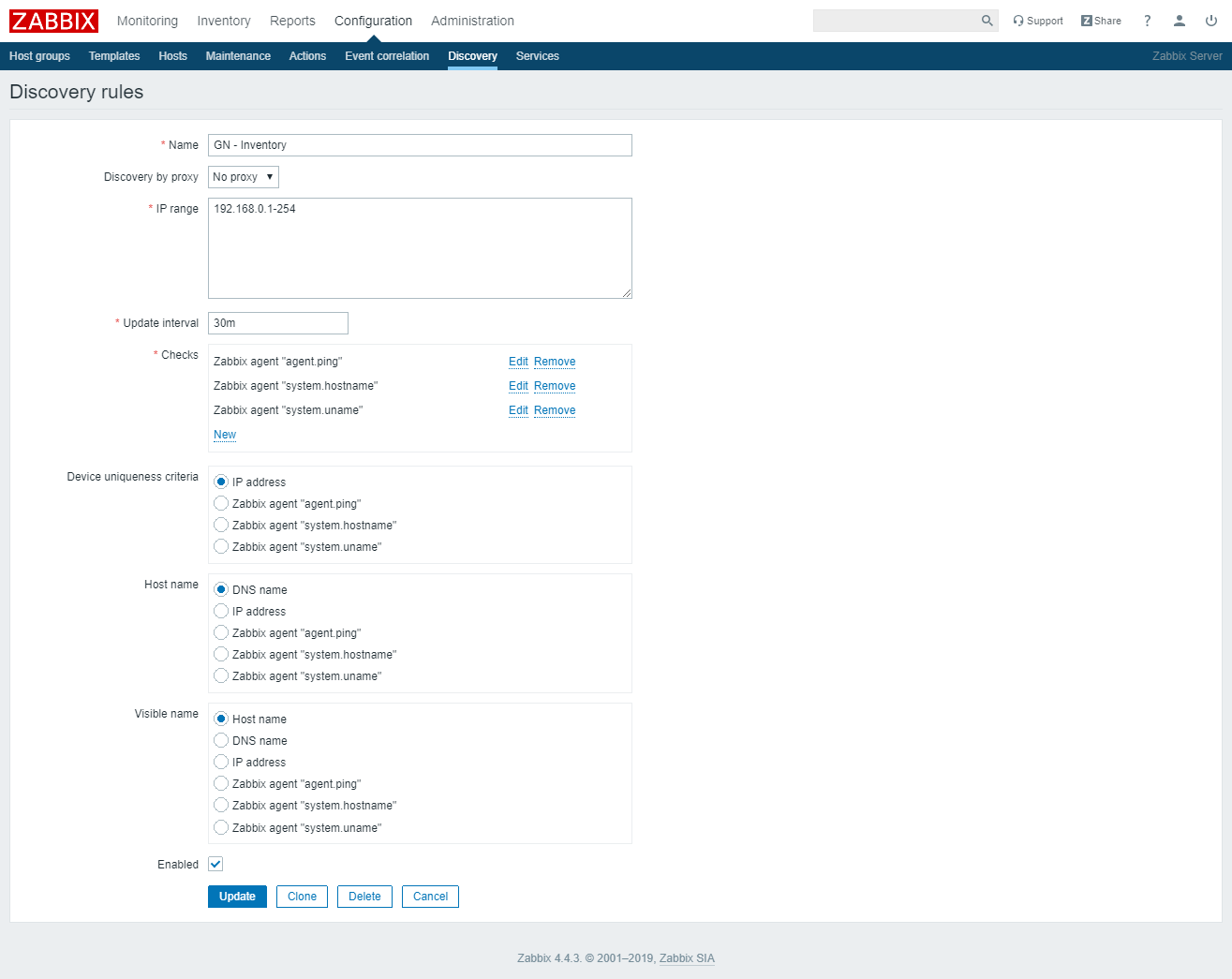Click the Zabbix Server label
Screen dimensions: 1232x979
click(x=1187, y=56)
